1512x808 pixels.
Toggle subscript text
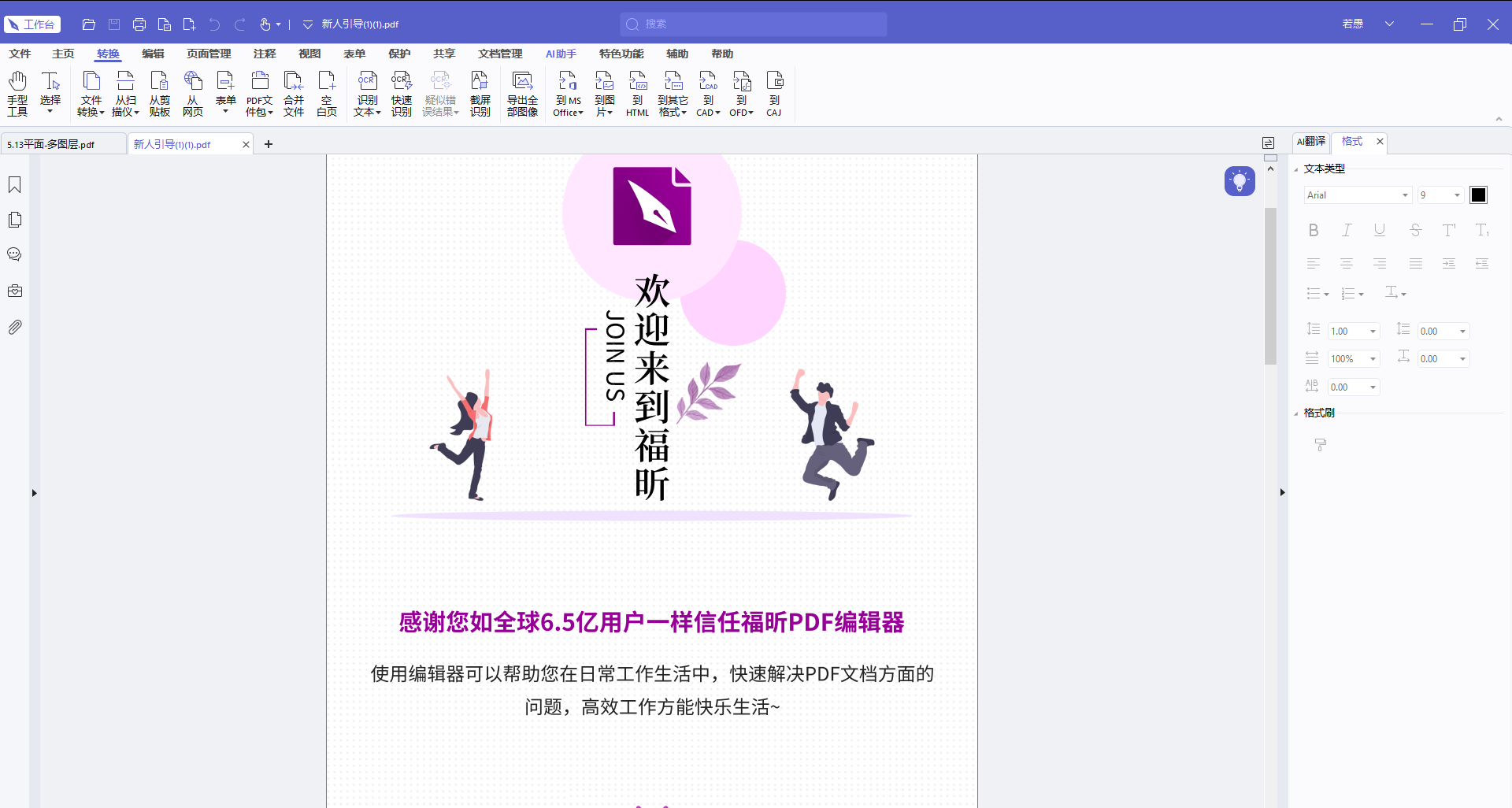1482,230
